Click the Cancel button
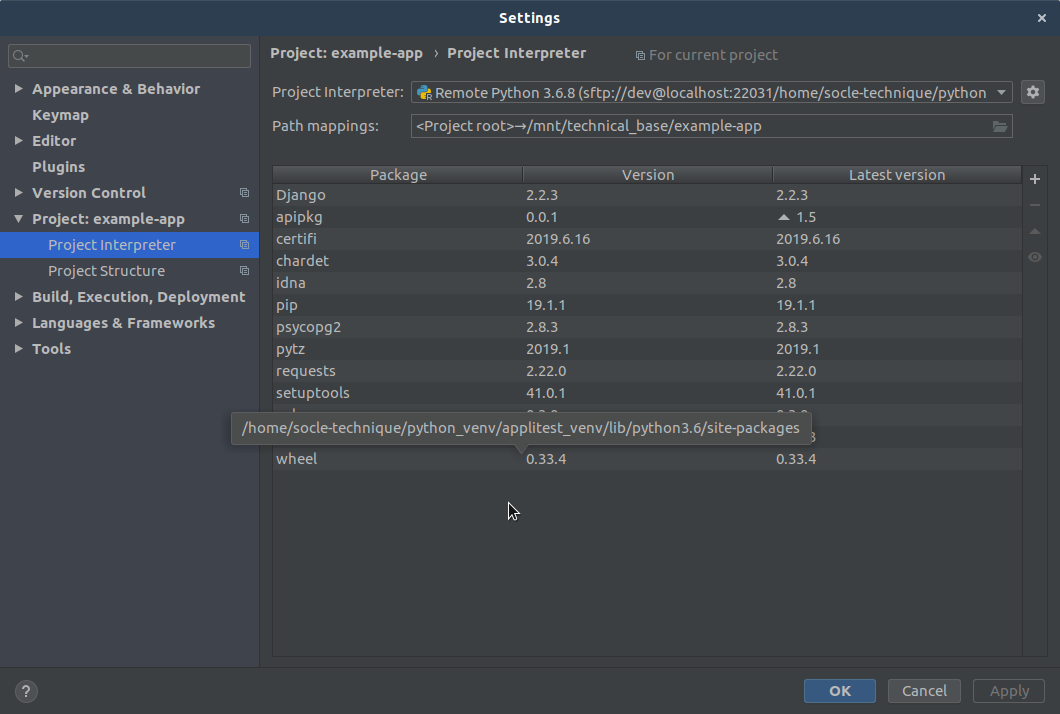The width and height of the screenshot is (1060, 714). pos(924,691)
